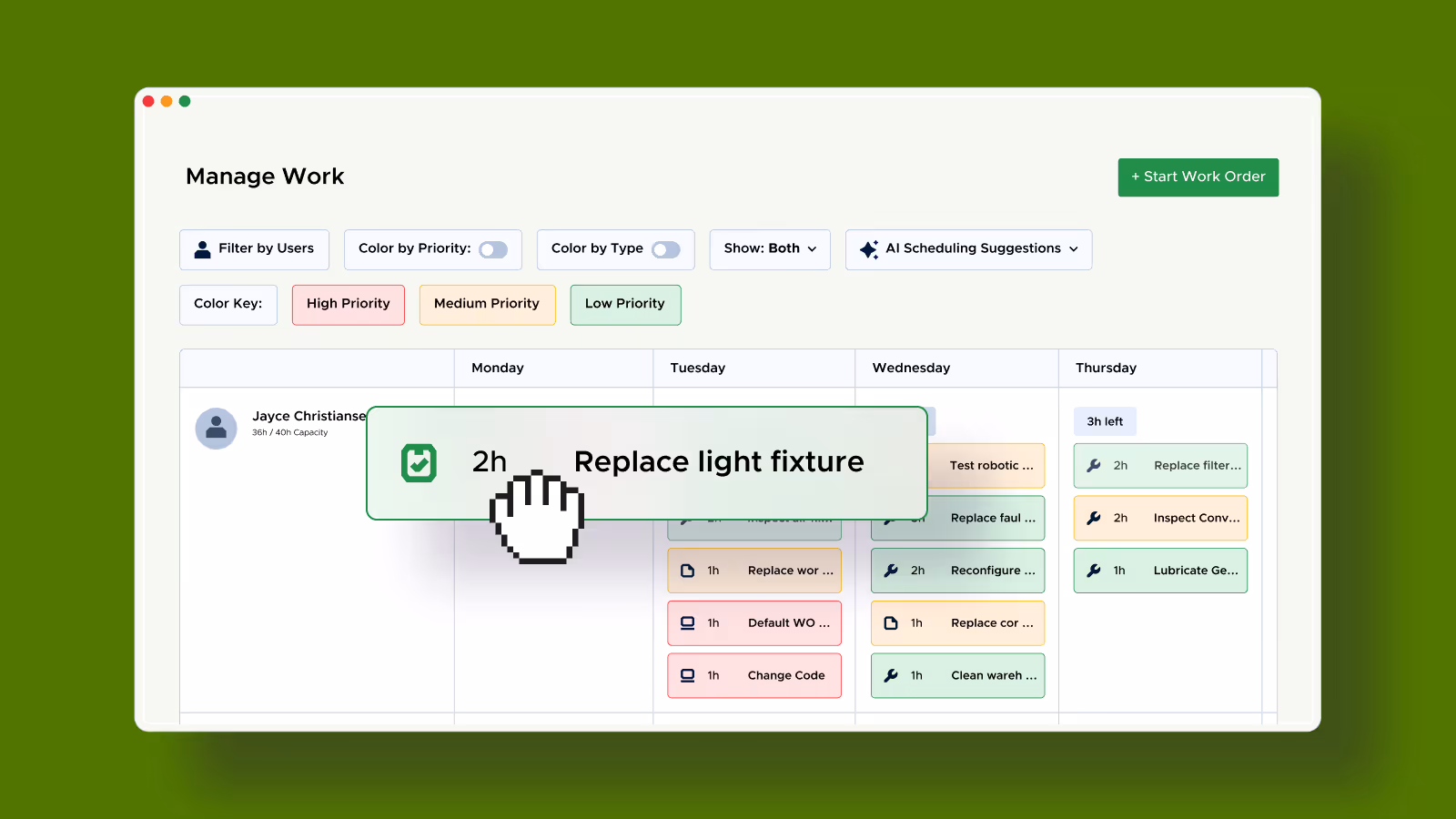The image size is (1456, 819).
Task: Click the monitor icon on Change Code card
Action: tap(687, 675)
